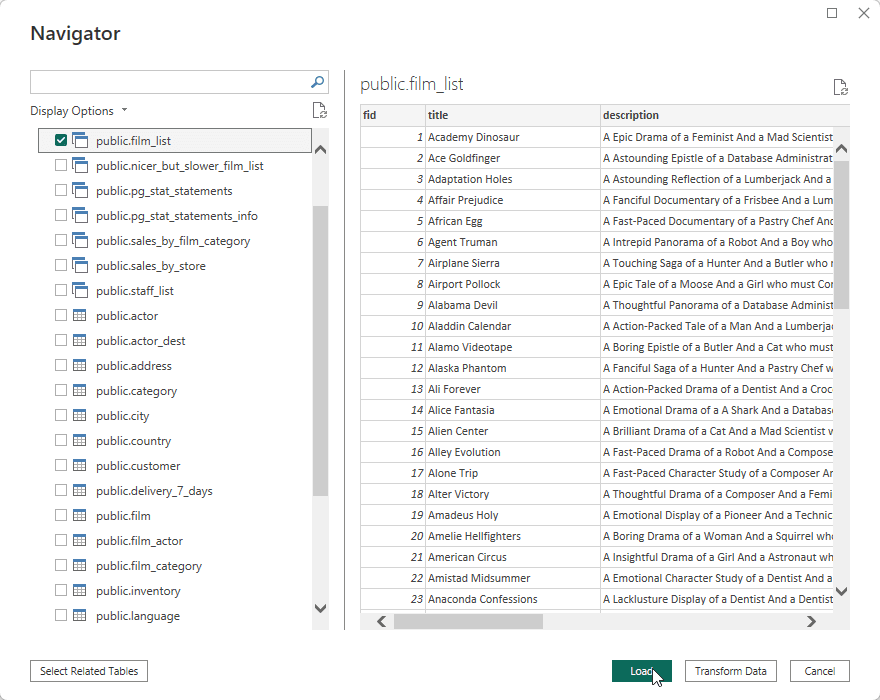Click the public.film_list preview heading
Screen dimensions: 880x700
pos(411,84)
